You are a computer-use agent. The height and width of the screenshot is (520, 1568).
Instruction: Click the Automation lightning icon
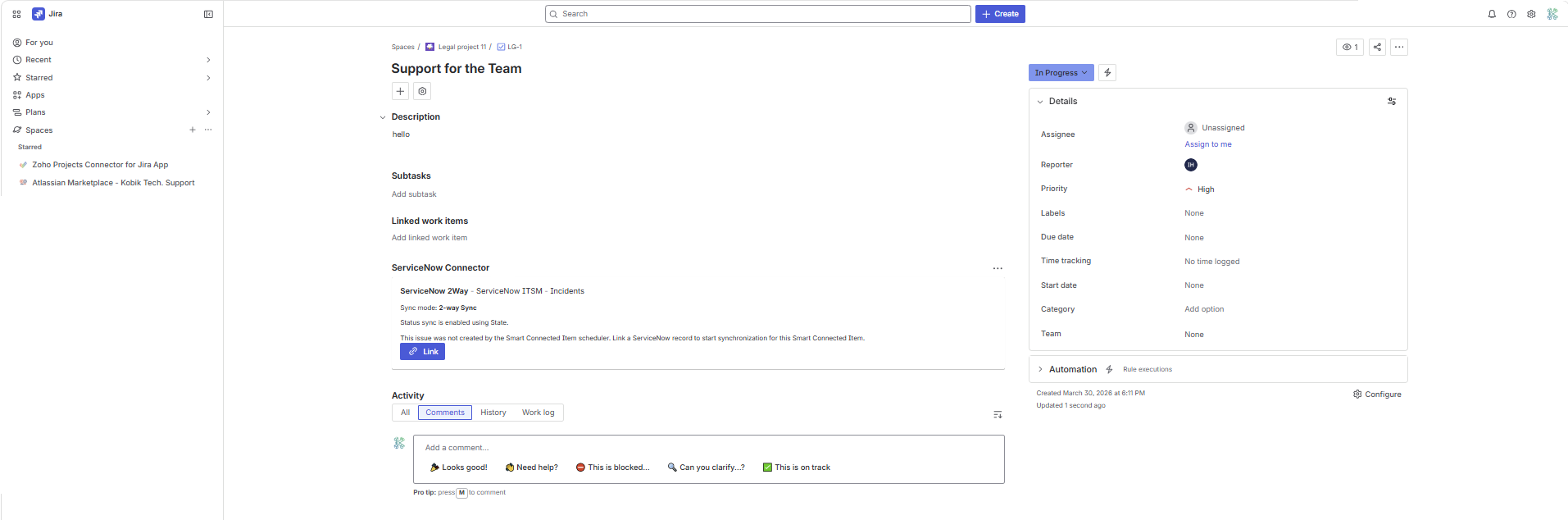click(1109, 369)
